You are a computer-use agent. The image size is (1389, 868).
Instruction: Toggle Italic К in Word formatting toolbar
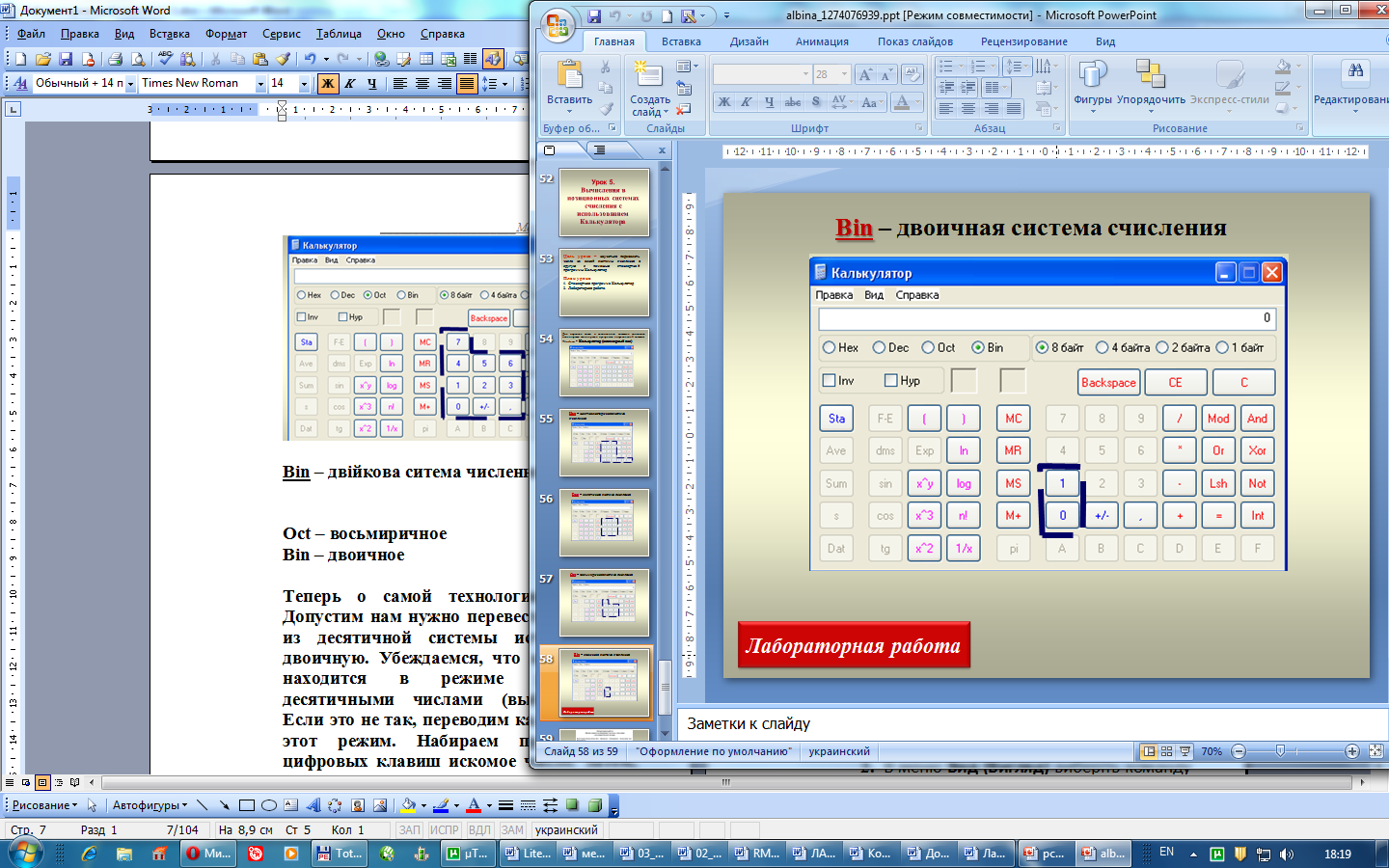[350, 84]
